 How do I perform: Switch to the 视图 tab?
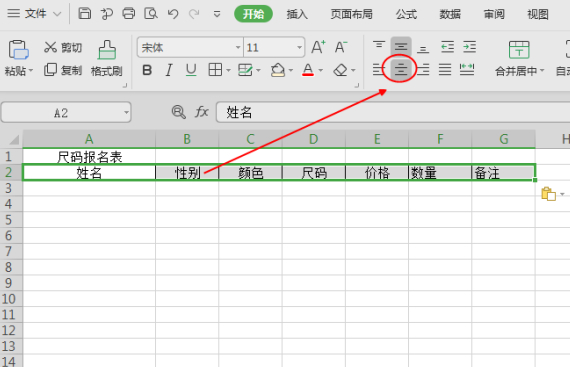[x=538, y=14]
